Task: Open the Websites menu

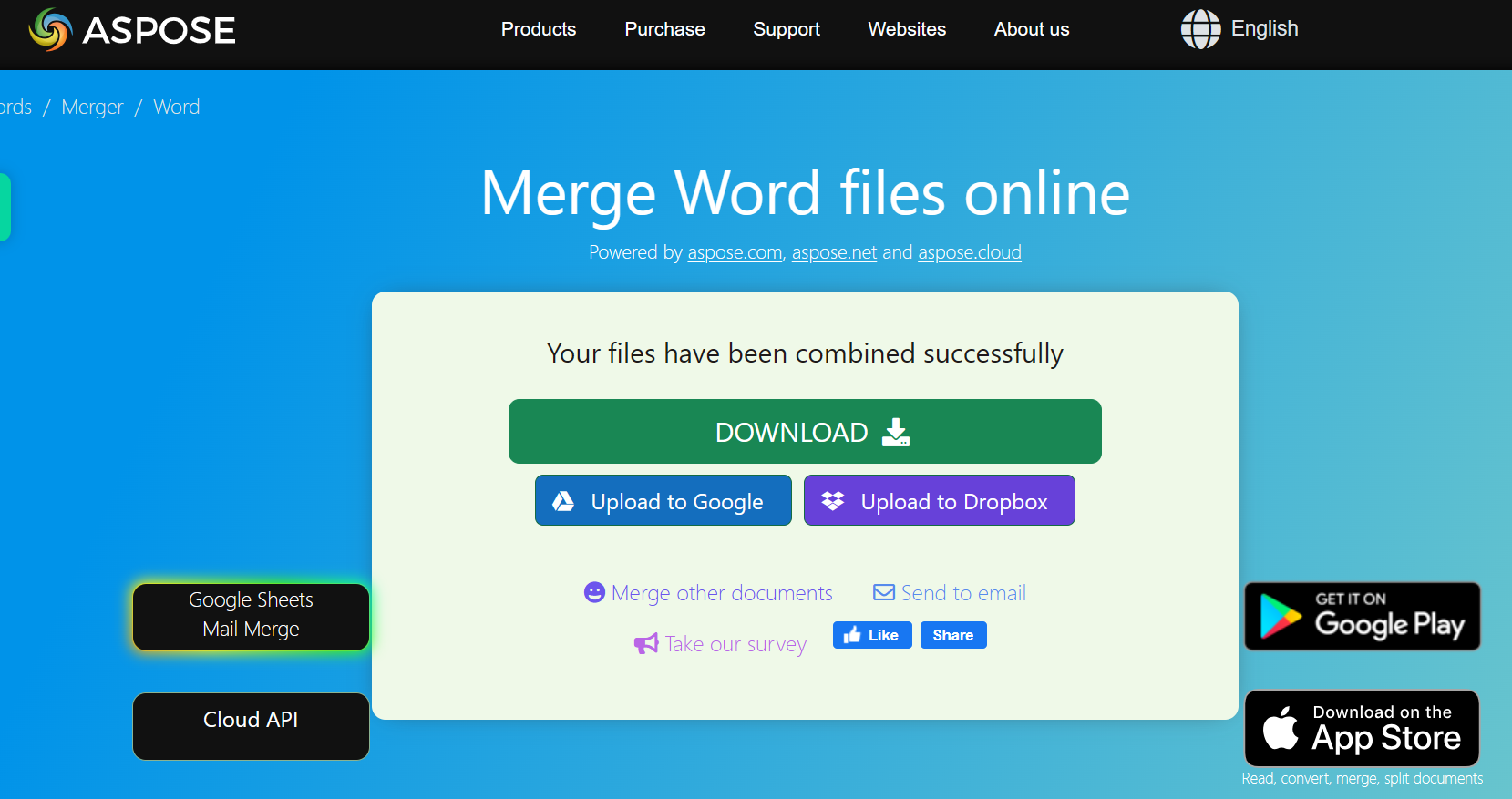Action: (907, 29)
